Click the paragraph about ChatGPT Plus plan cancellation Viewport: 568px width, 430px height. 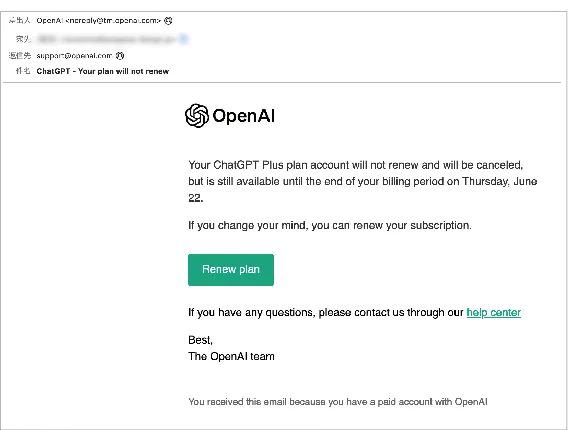[x=363, y=181]
